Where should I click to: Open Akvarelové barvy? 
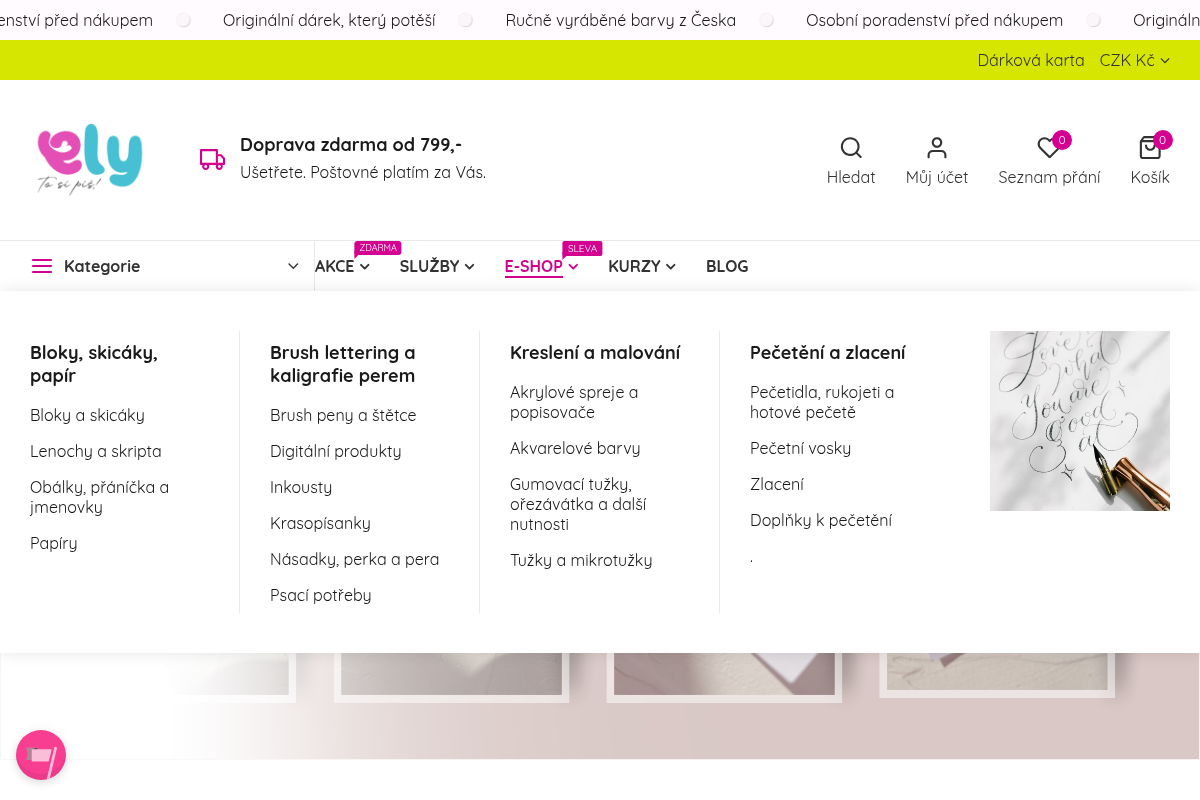[575, 448]
